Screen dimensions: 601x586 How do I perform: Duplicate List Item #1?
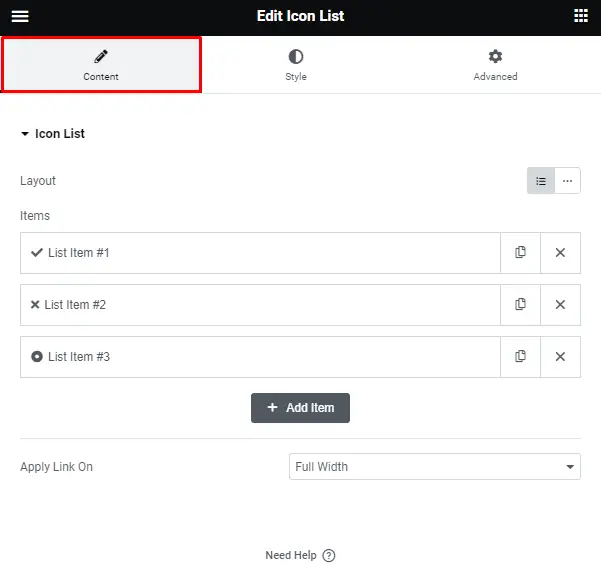point(520,253)
